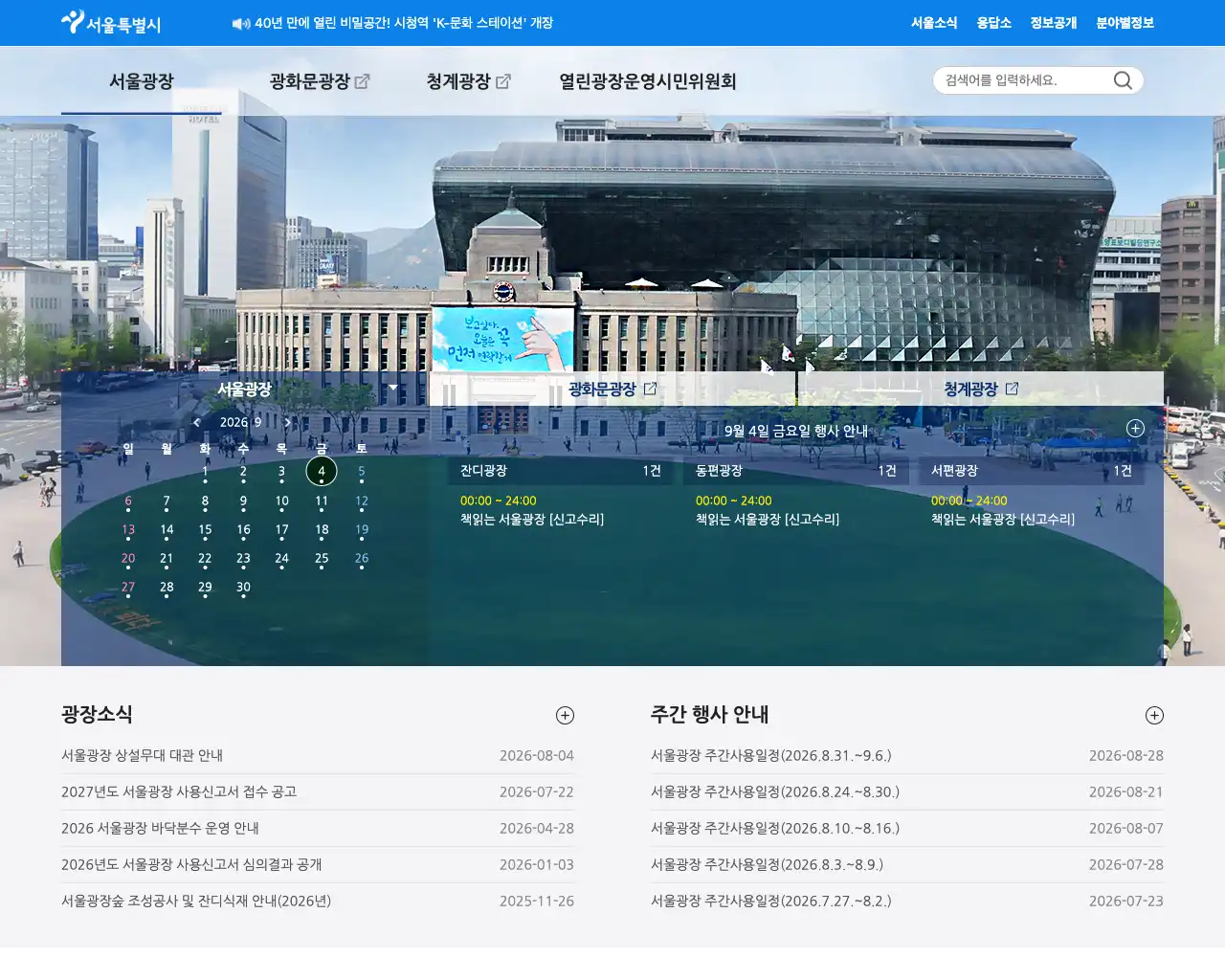Screen dimensions: 1225x980
Task: Click 잔디광장 1건 header
Action: coord(561,471)
